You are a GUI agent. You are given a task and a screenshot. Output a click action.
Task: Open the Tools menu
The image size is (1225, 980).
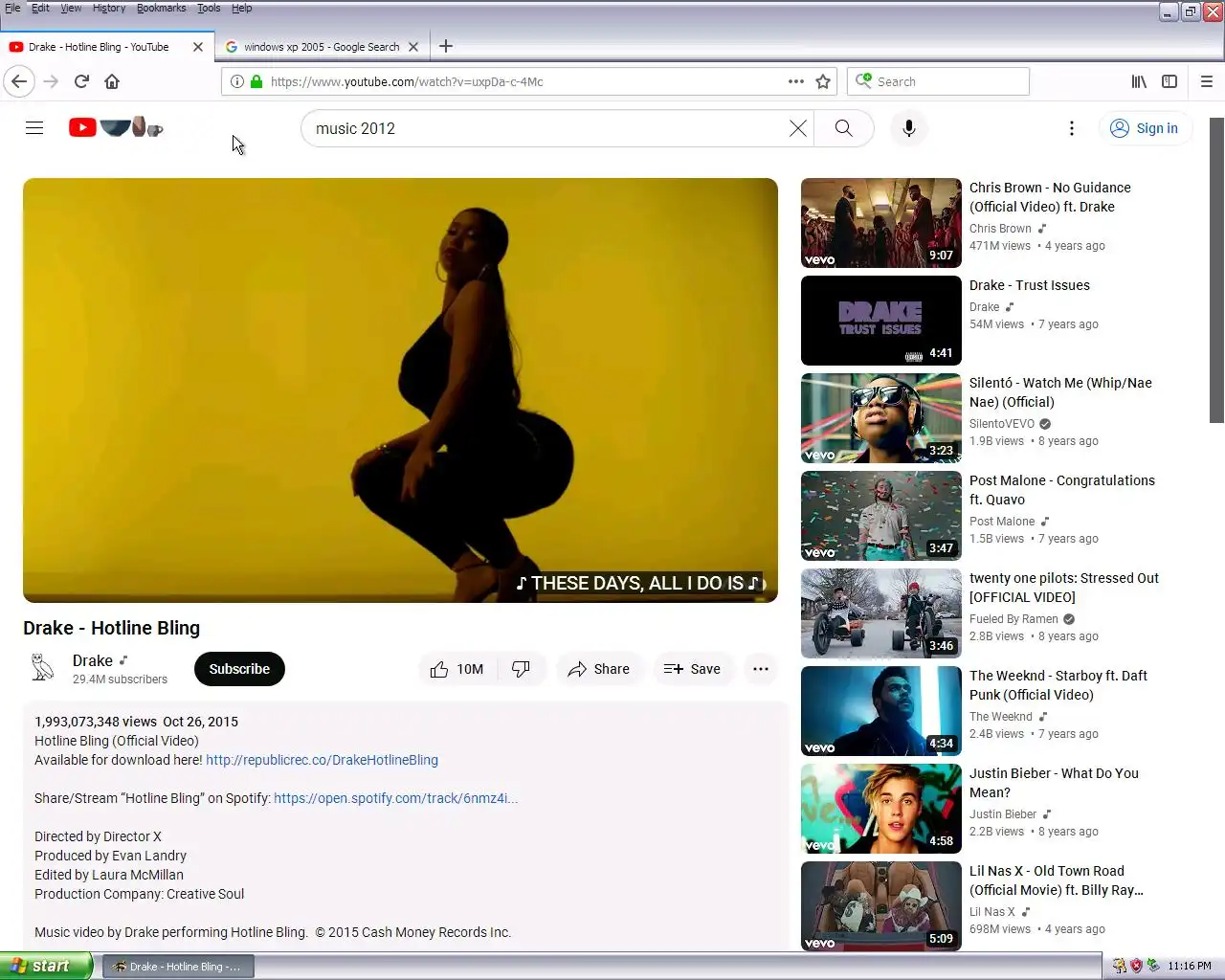tap(209, 8)
